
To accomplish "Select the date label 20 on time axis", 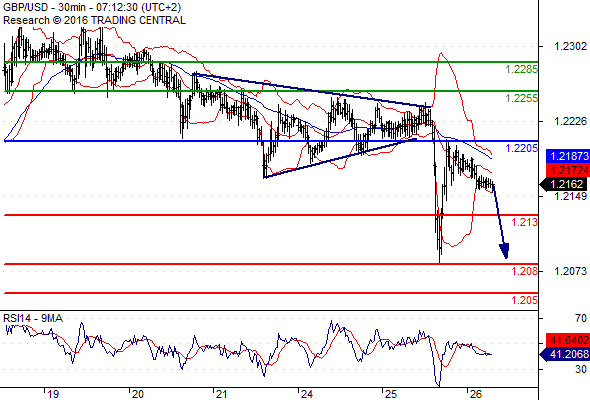I will coord(138,394).
